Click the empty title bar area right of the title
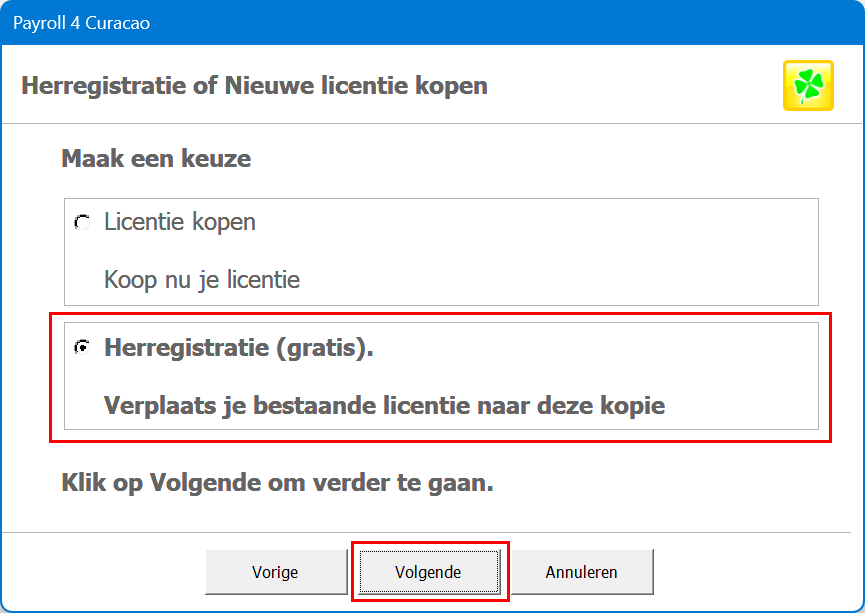Viewport: 865px width, 613px height. click(500, 22)
